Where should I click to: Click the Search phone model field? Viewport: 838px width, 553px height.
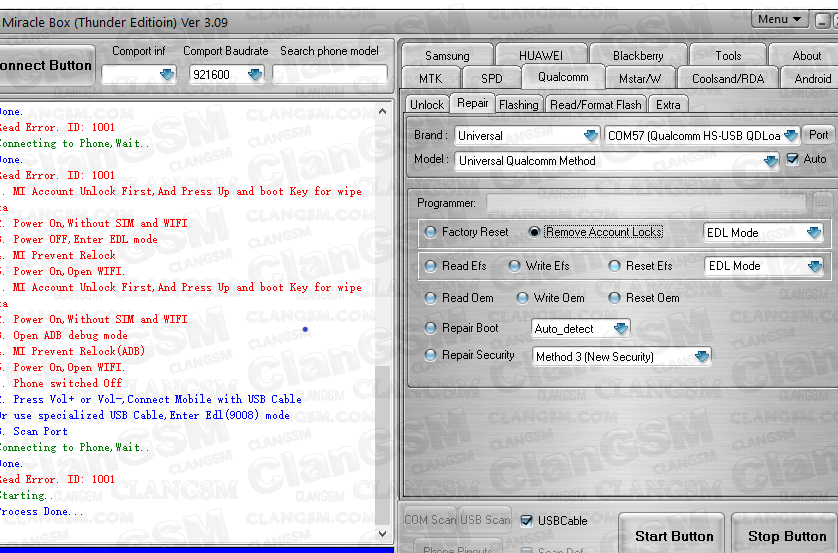(x=329, y=74)
